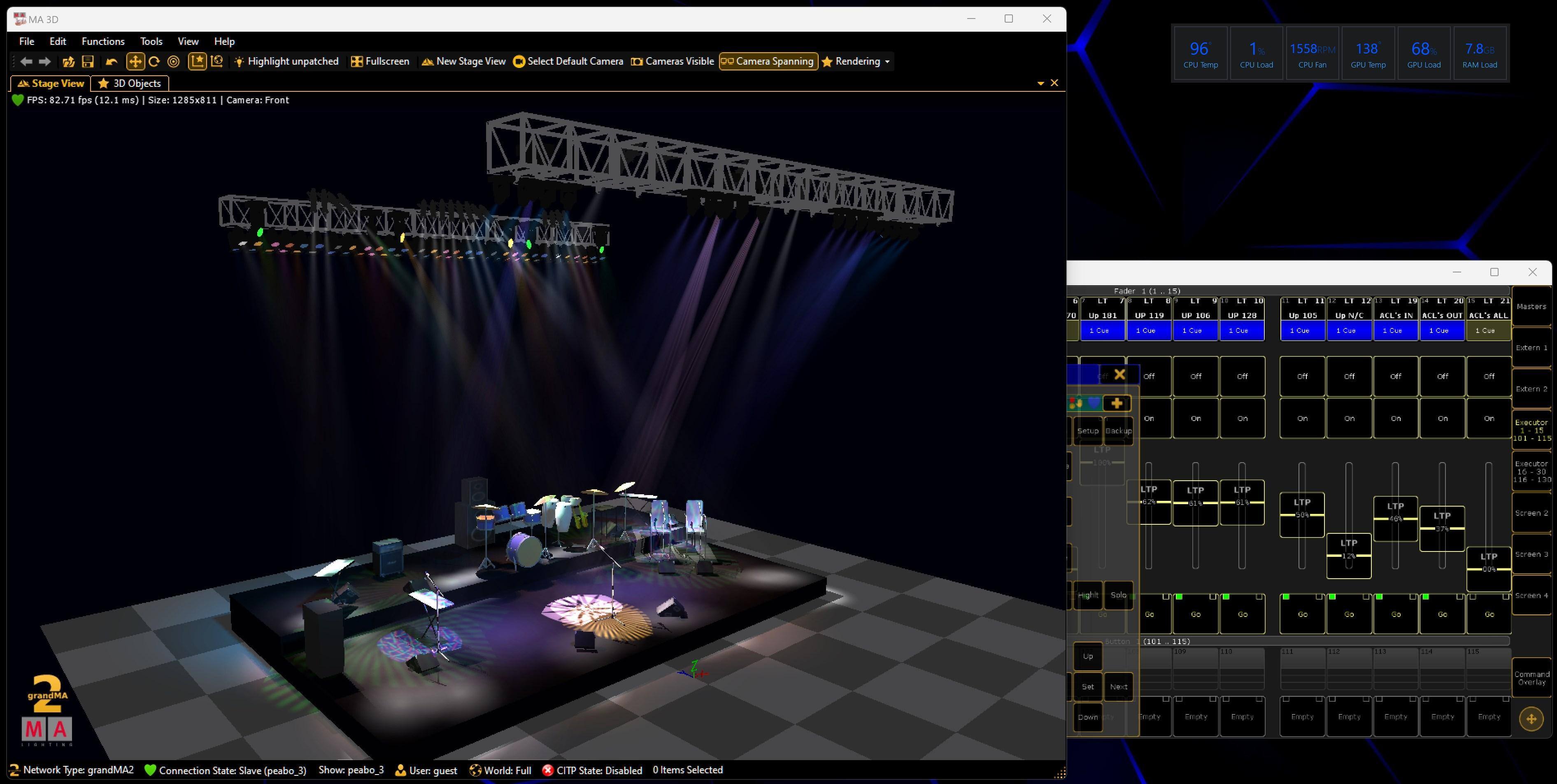This screenshot has height=784, width=1557.
Task: Click the undo arrow toolbar icon
Action: [x=111, y=61]
